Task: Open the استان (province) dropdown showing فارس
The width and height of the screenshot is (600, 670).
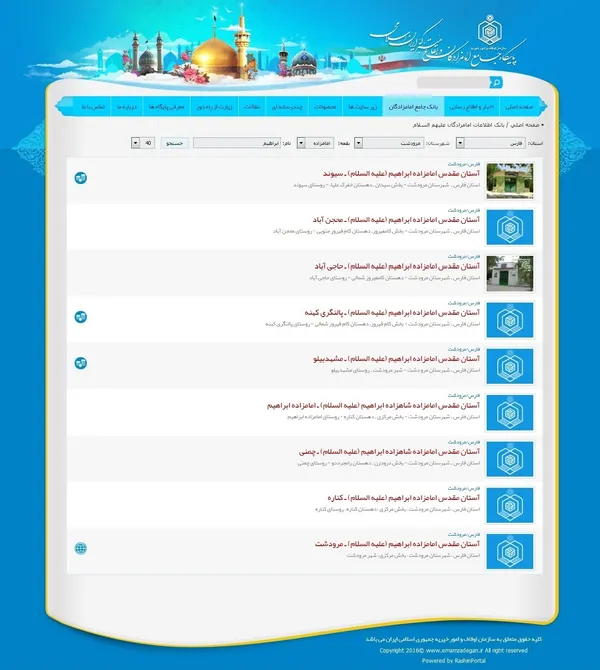Action: click(491, 143)
